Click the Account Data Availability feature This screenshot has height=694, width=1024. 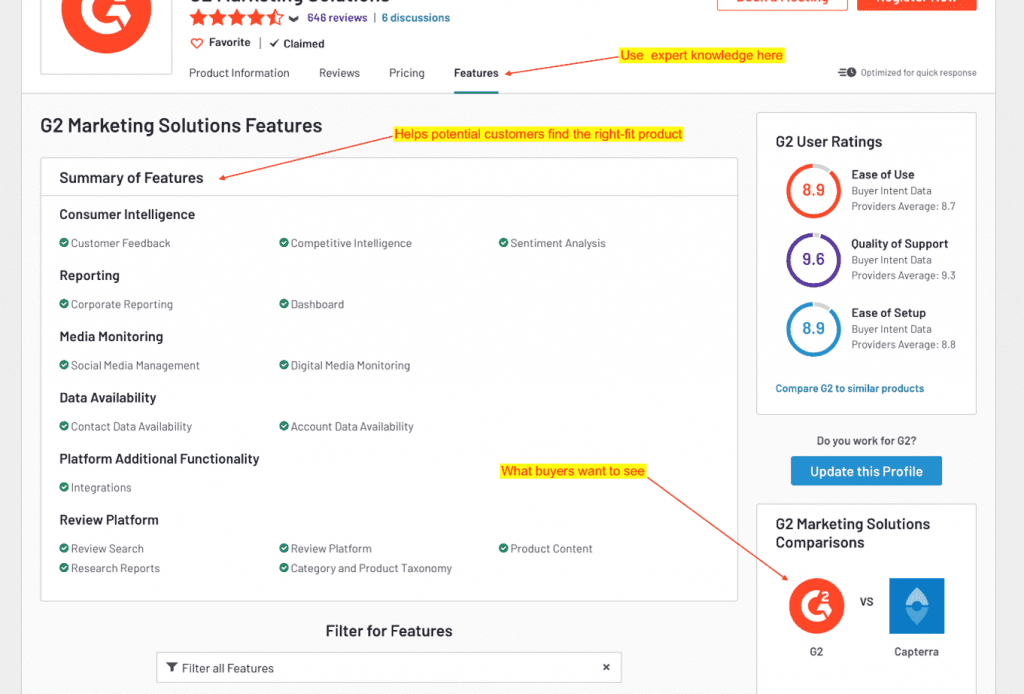(346, 426)
